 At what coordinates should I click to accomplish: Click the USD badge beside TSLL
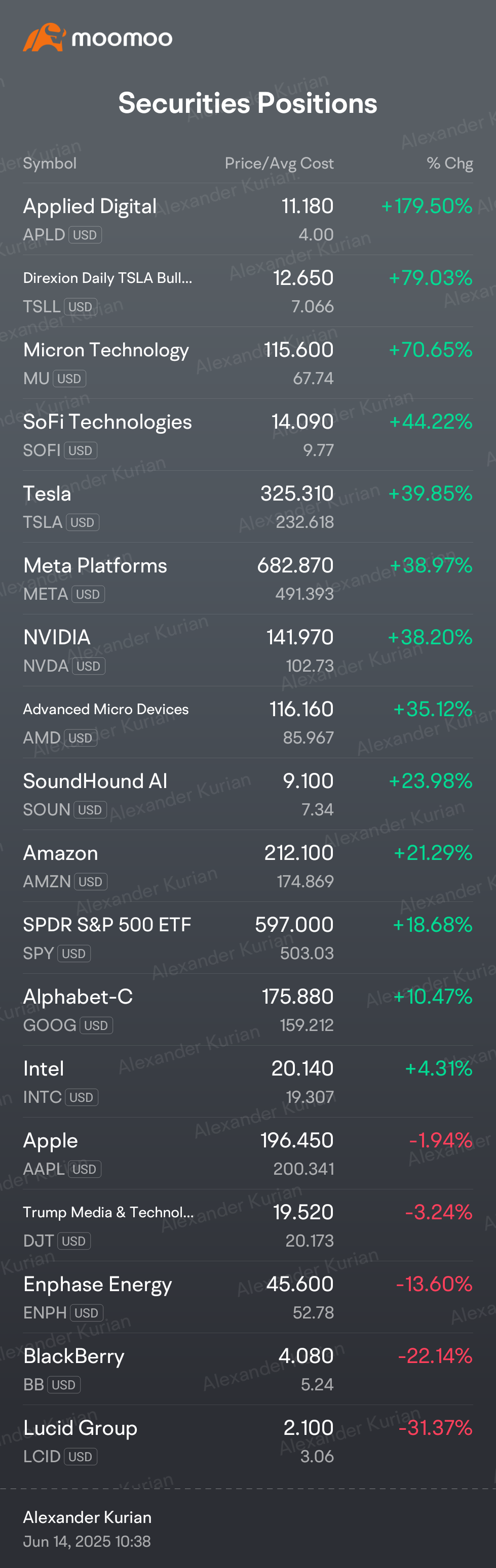81,307
